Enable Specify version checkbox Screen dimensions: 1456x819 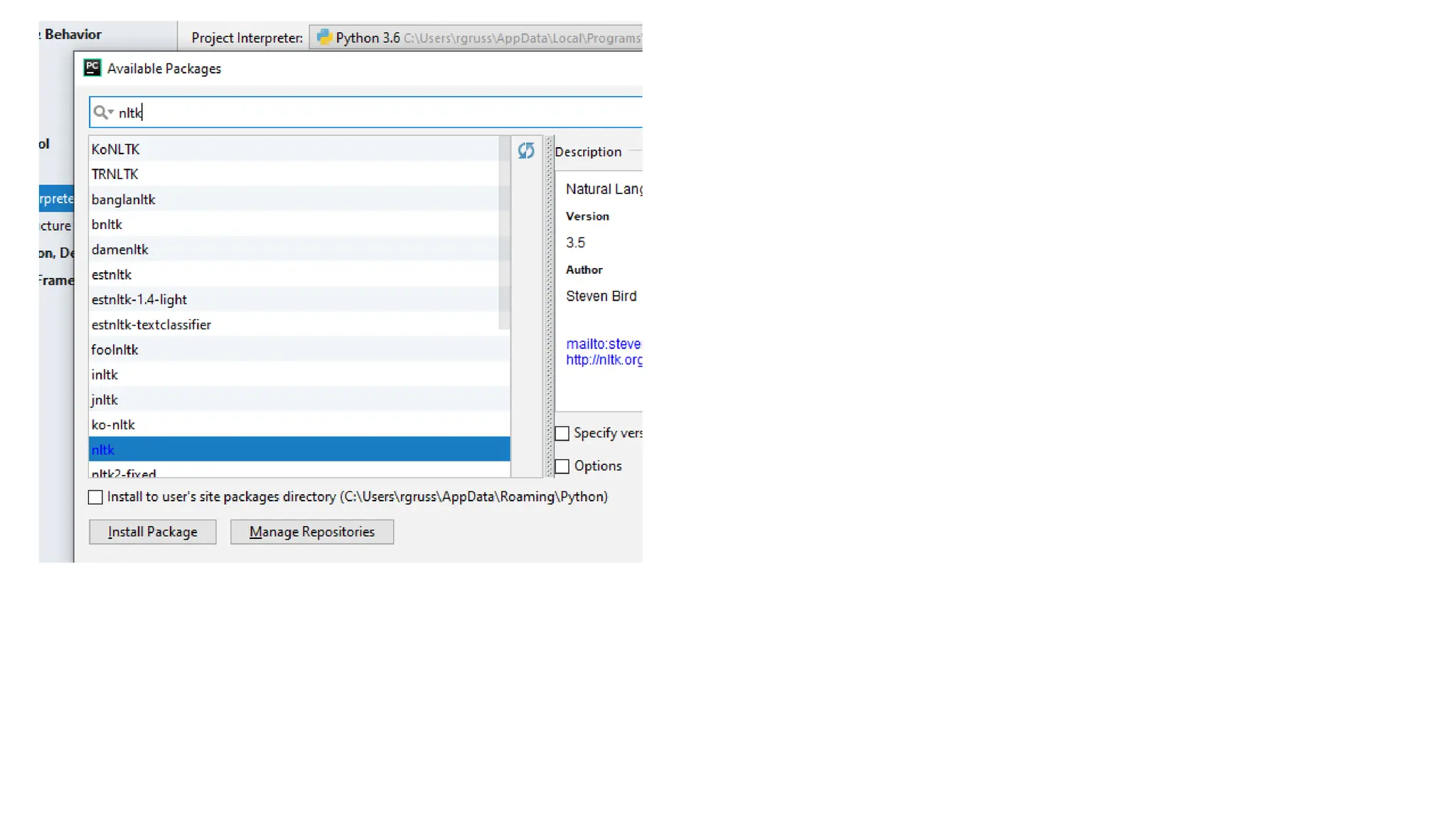click(562, 434)
